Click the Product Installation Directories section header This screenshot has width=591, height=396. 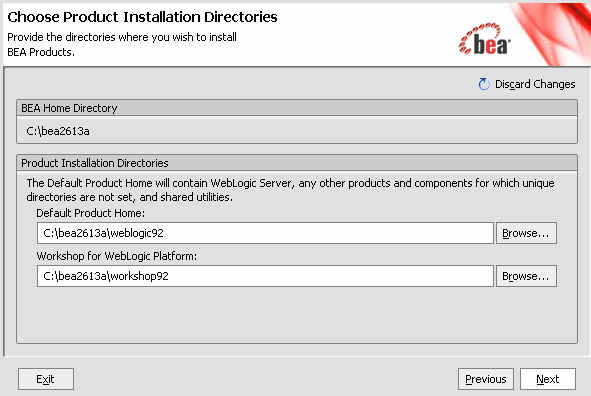point(297,163)
